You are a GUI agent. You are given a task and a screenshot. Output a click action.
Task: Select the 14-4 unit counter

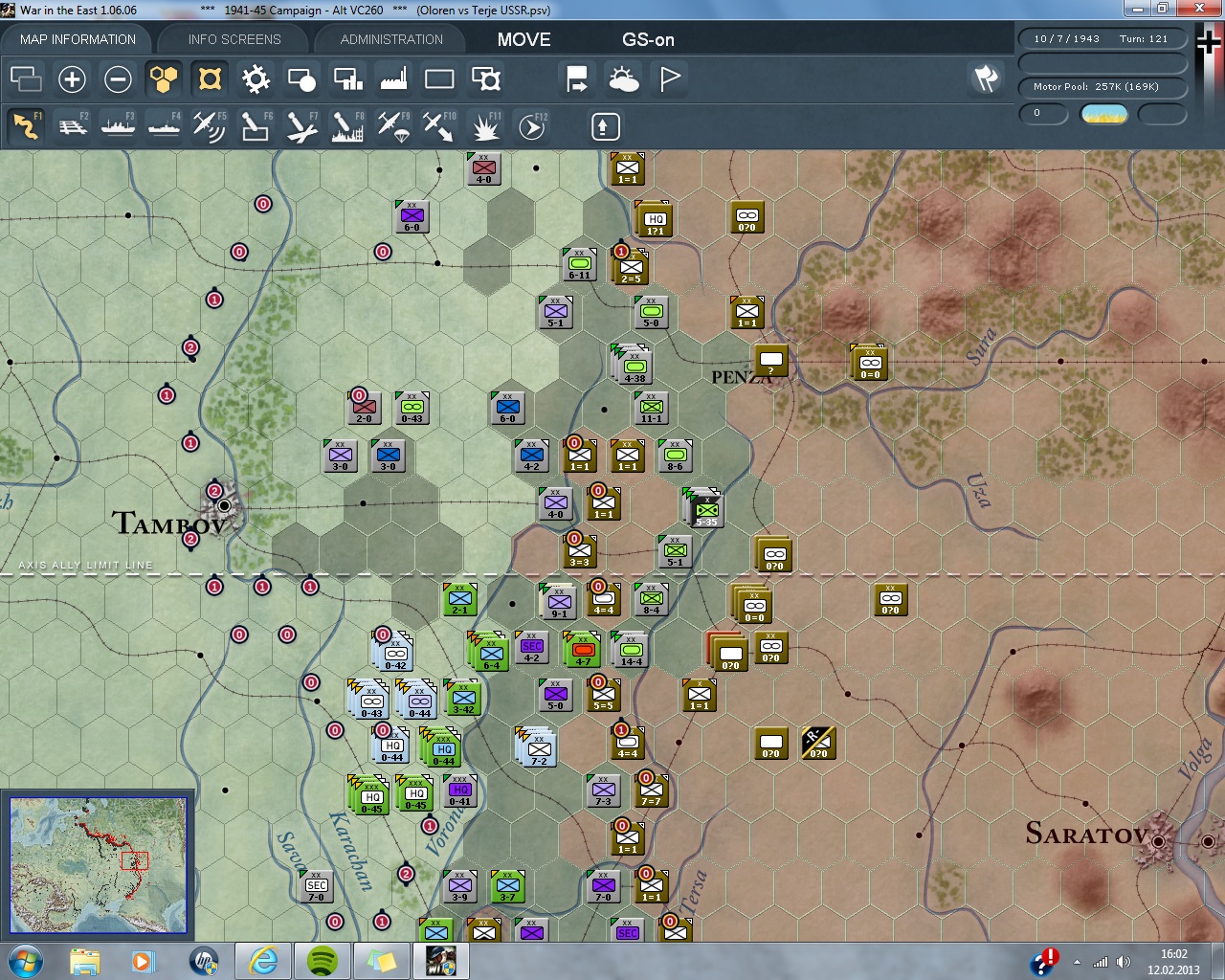click(631, 651)
